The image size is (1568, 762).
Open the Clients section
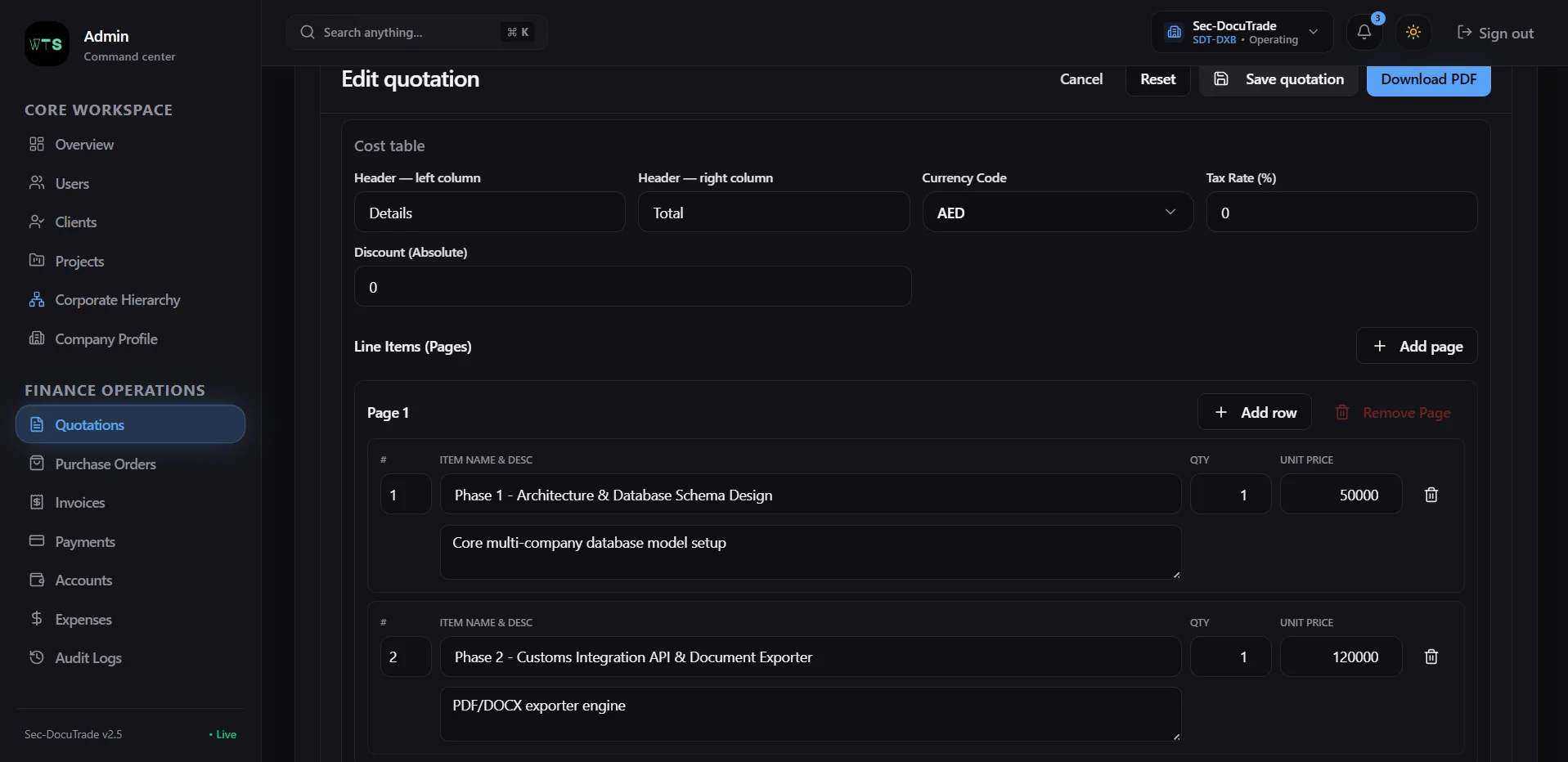click(x=131, y=222)
